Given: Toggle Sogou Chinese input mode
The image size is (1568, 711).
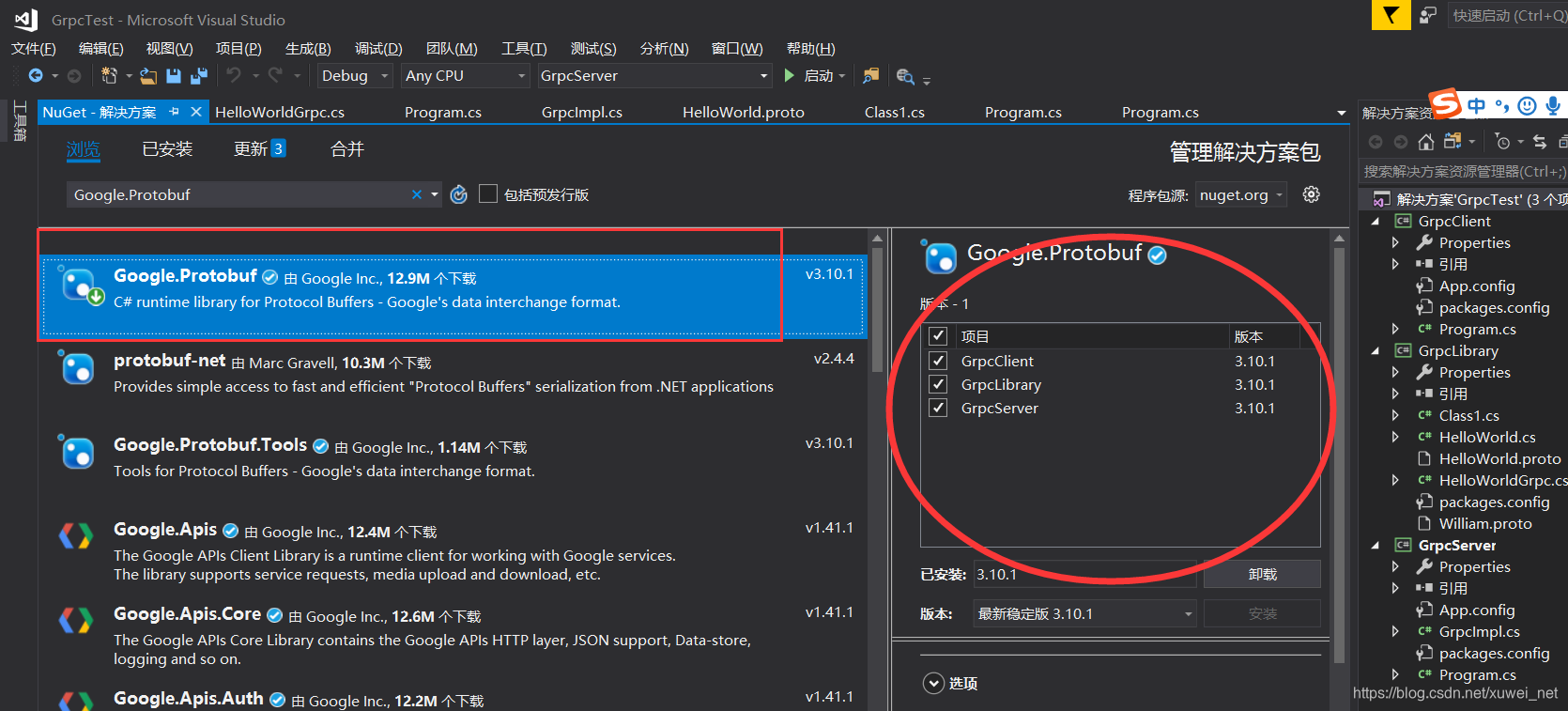Looking at the screenshot, I should coord(1477,105).
